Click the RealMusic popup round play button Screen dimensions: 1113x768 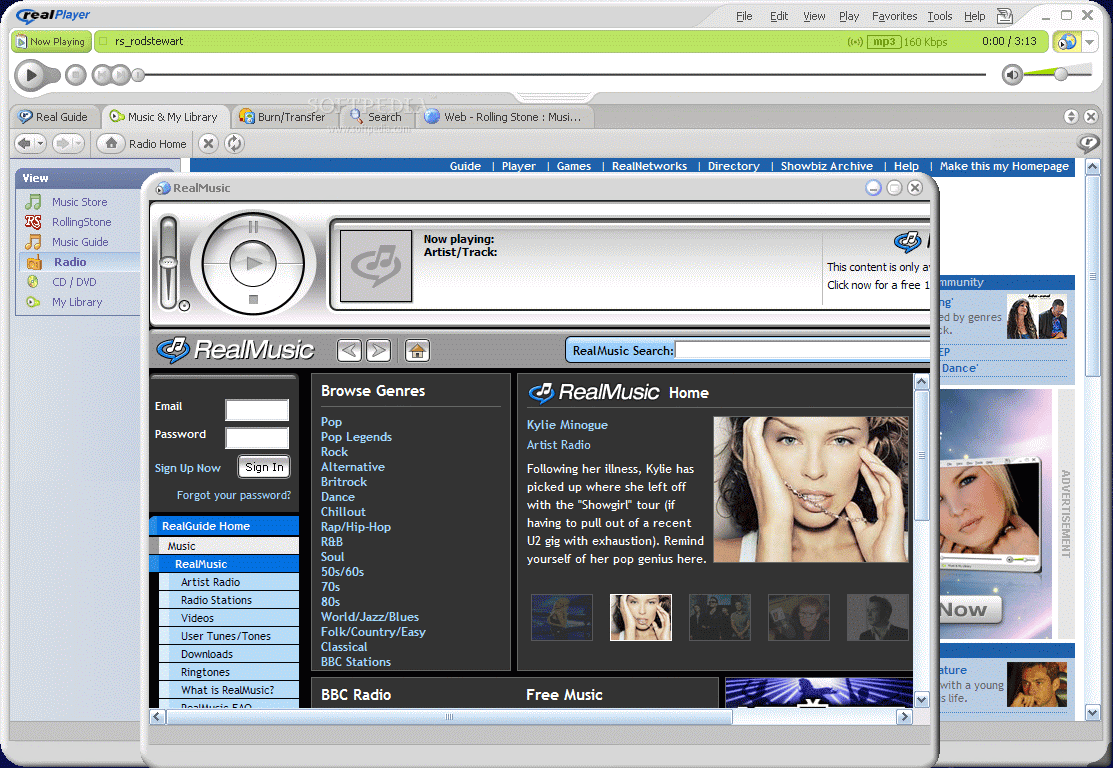tap(253, 263)
